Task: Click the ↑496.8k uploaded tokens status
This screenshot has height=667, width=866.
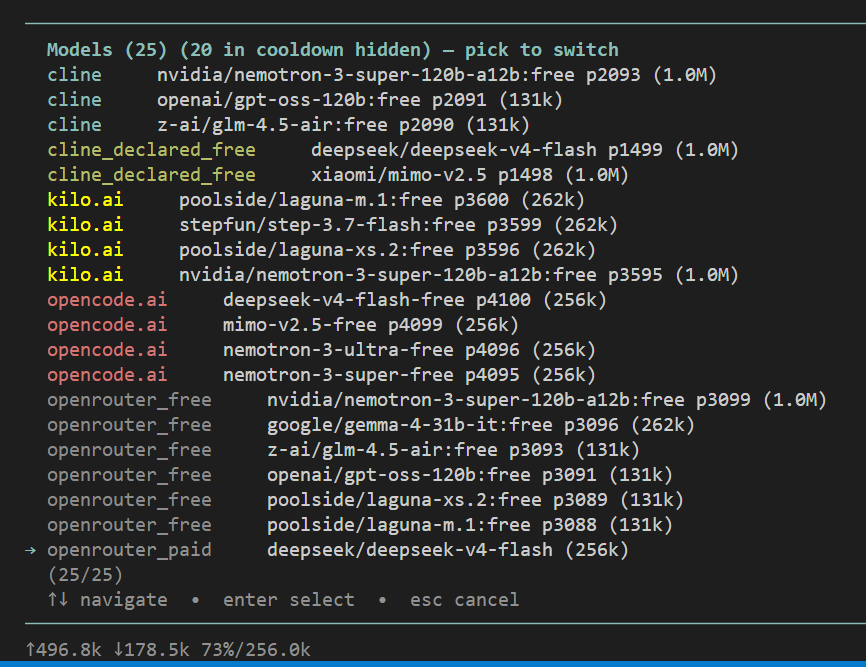Action: pos(64,650)
